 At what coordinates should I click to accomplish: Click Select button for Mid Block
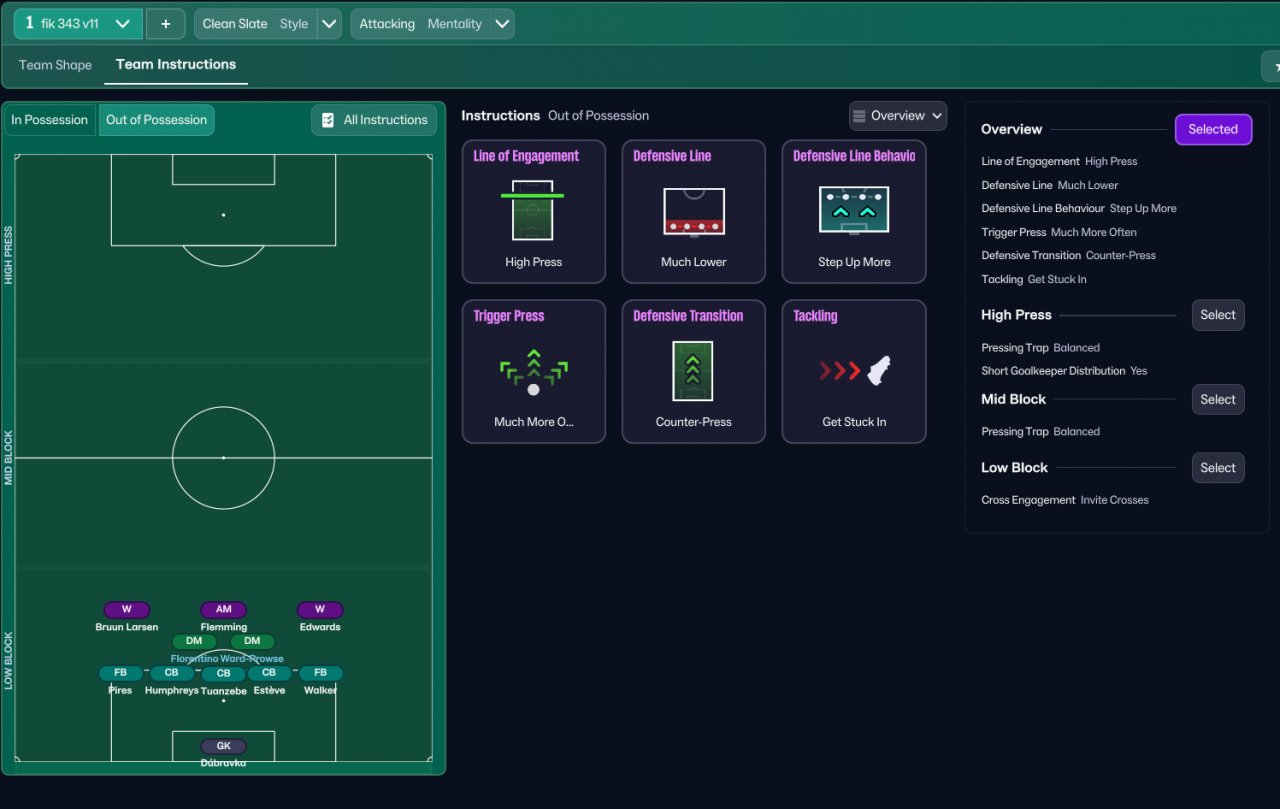pos(1218,400)
